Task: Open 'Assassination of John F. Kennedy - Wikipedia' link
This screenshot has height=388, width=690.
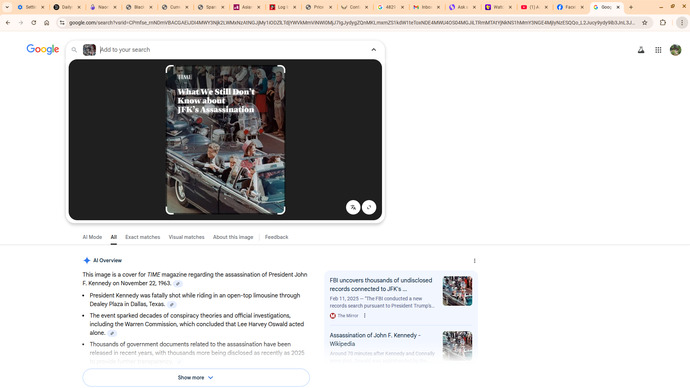Action: click(x=375, y=340)
